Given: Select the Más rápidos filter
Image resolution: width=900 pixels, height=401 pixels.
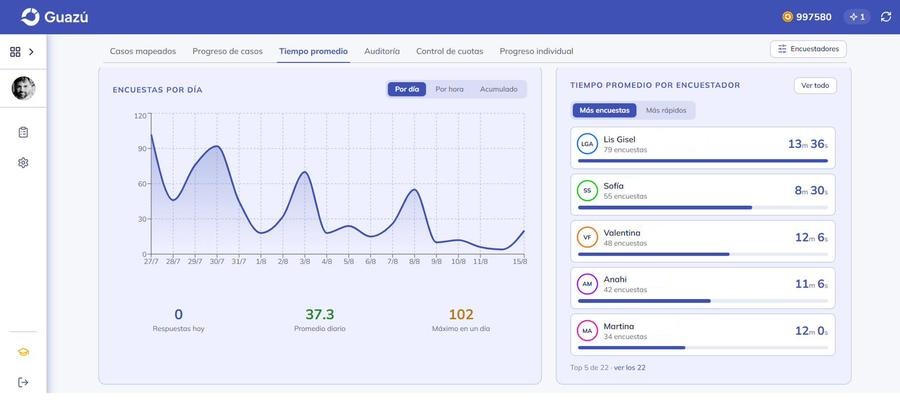Looking at the screenshot, I should coord(666,110).
